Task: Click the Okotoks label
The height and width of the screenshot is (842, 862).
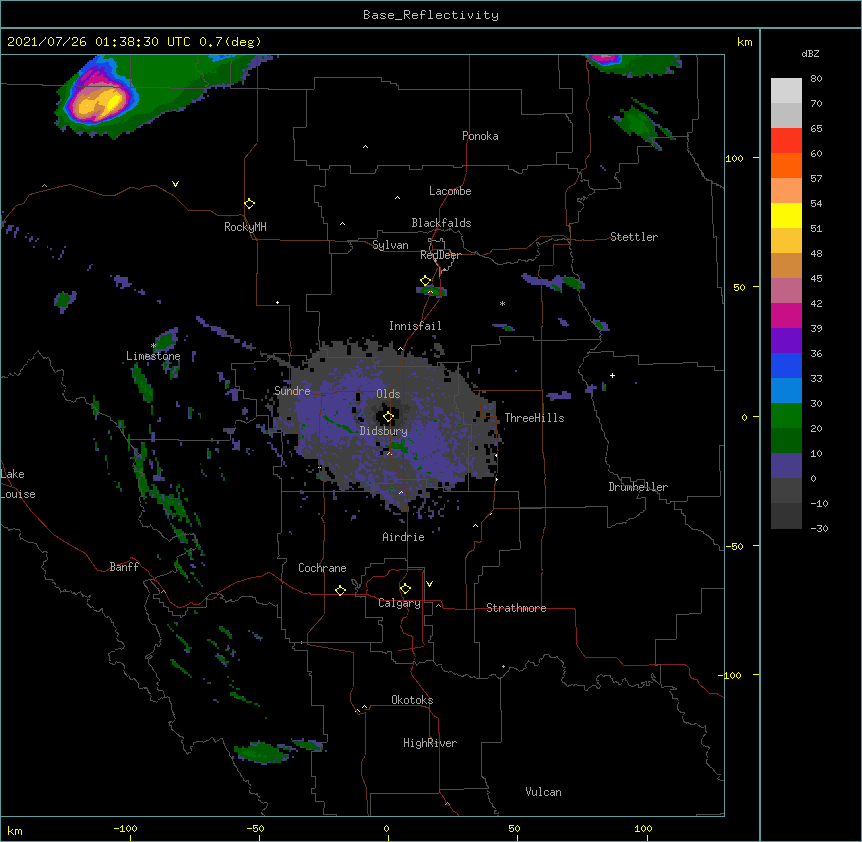Action: pyautogui.click(x=412, y=700)
